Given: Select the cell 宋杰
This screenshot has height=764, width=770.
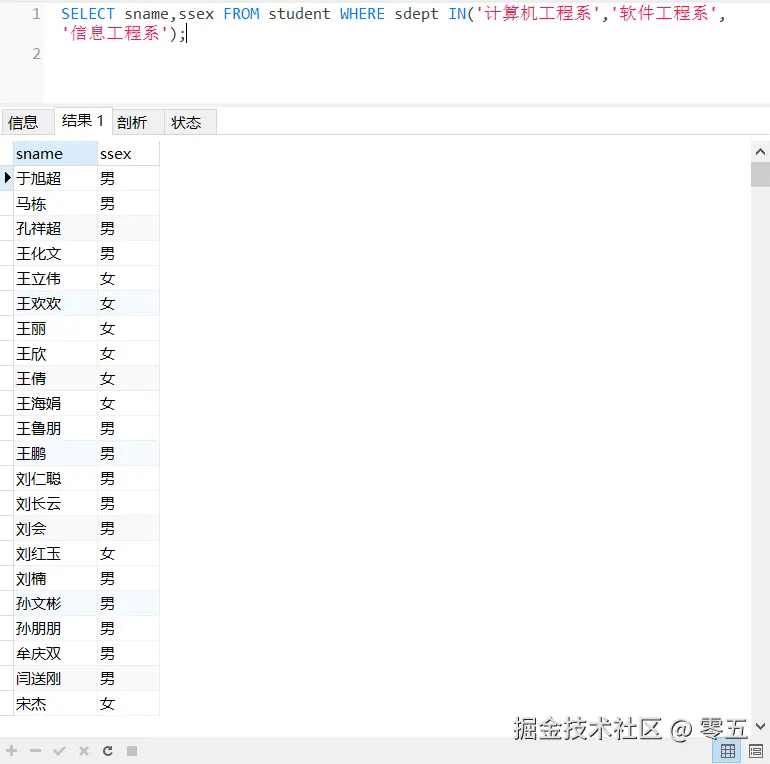Looking at the screenshot, I should tap(55, 704).
